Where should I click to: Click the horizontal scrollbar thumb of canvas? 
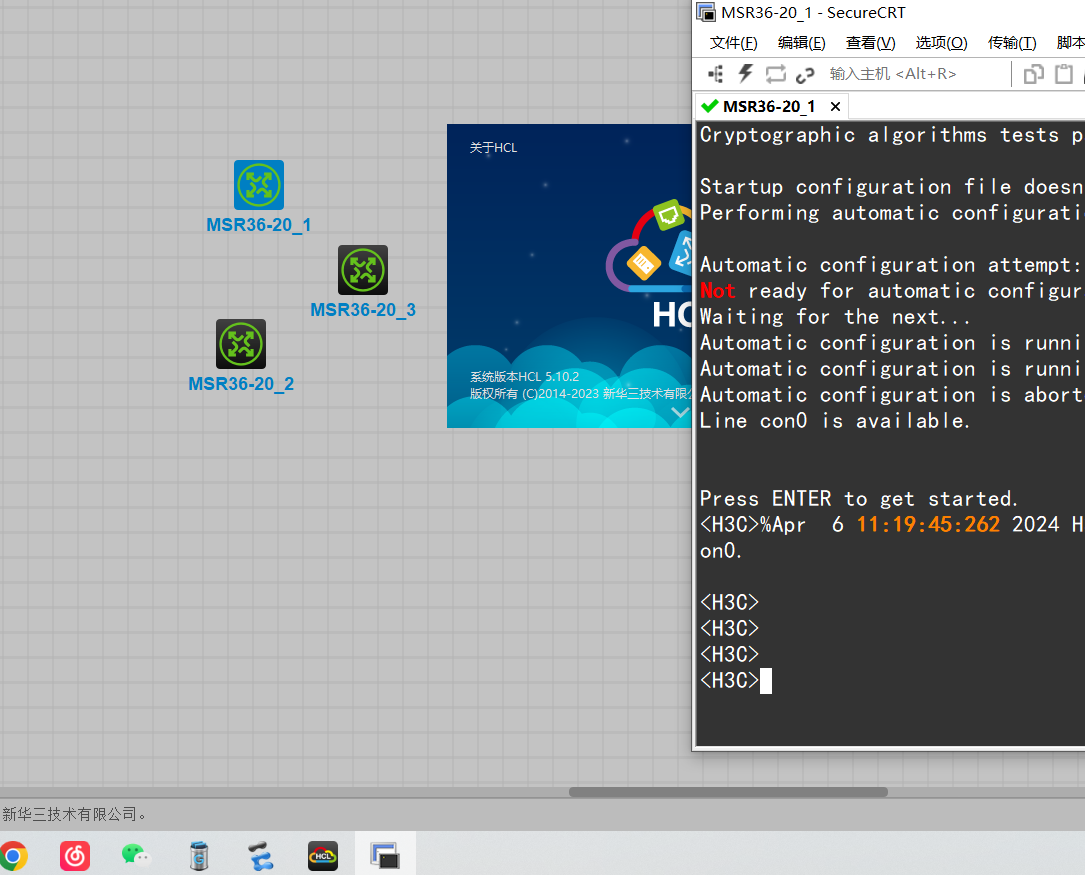click(728, 792)
